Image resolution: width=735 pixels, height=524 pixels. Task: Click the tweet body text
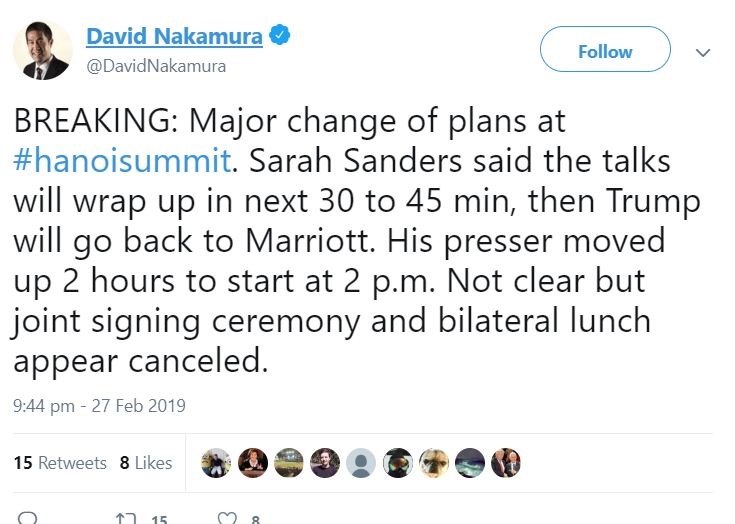[350, 240]
